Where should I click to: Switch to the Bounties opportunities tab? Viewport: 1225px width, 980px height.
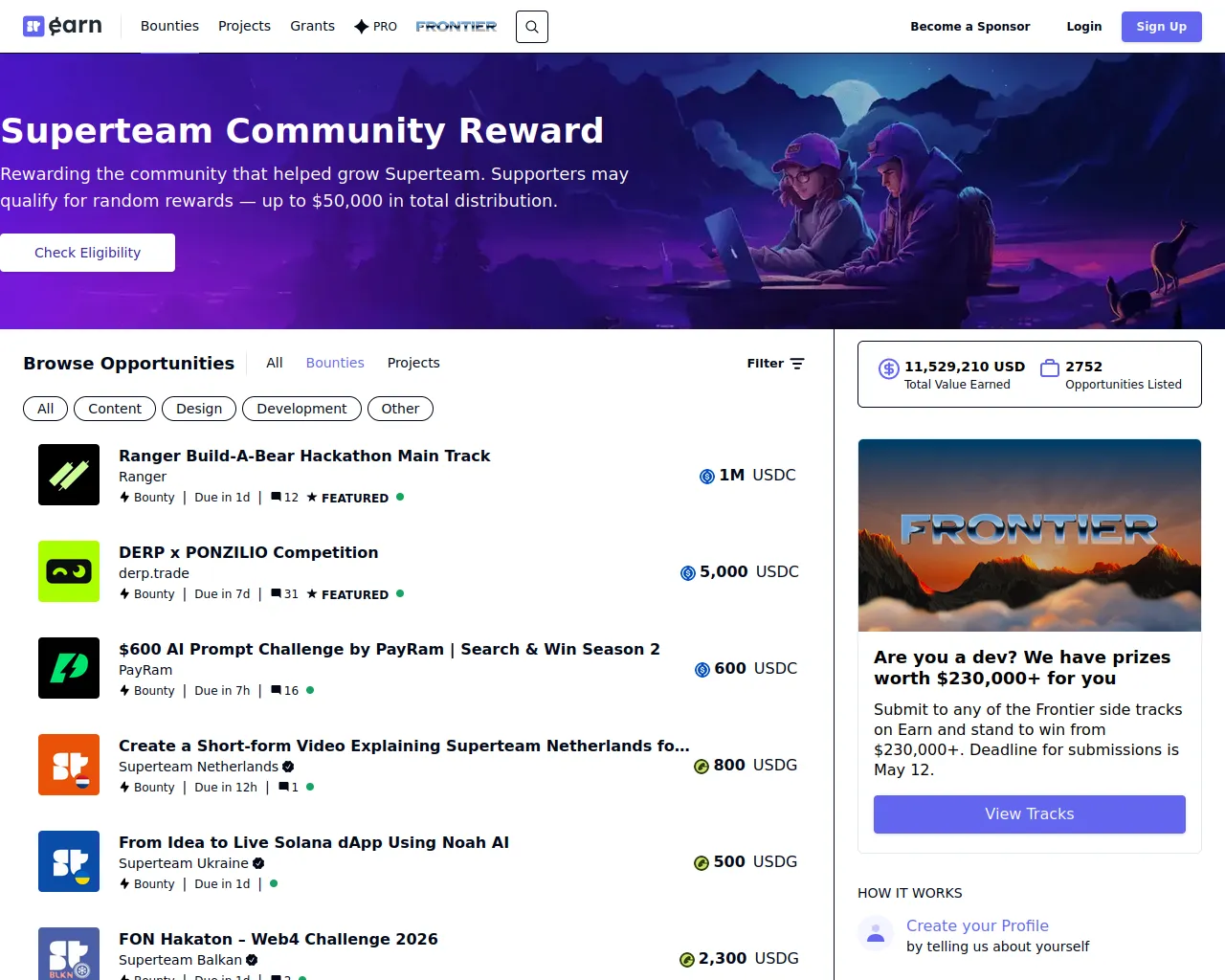[x=335, y=363]
